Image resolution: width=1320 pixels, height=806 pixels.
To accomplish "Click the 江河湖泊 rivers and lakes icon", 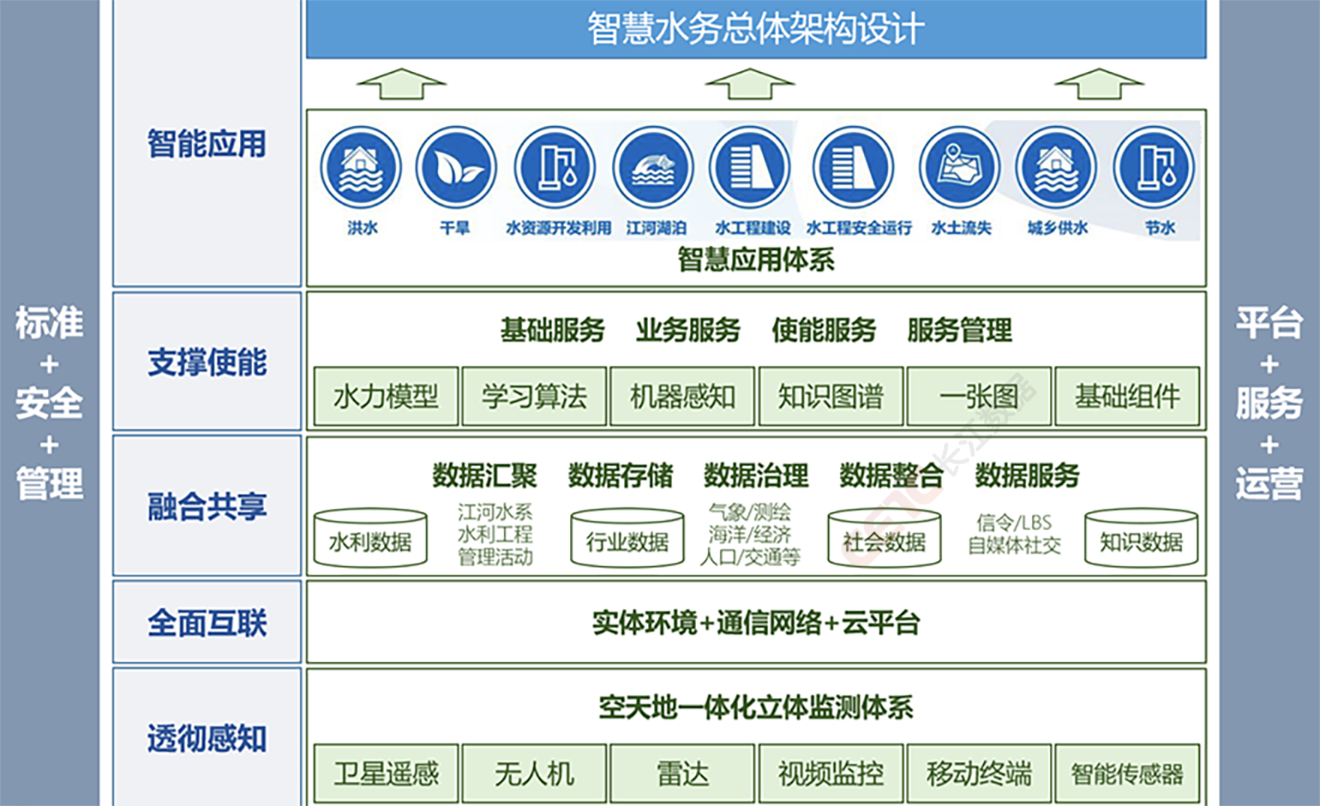I will click(653, 167).
